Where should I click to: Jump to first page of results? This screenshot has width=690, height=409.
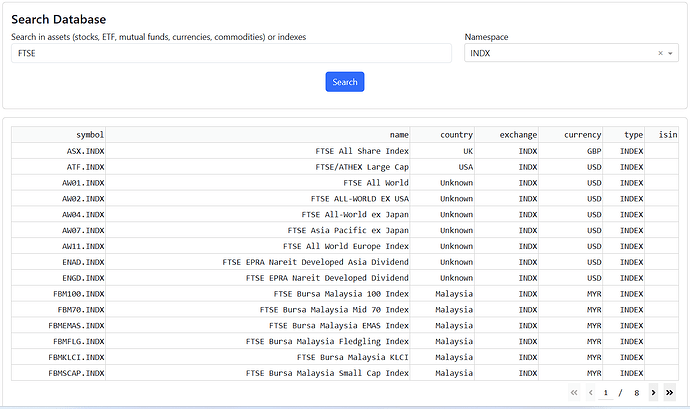point(574,393)
